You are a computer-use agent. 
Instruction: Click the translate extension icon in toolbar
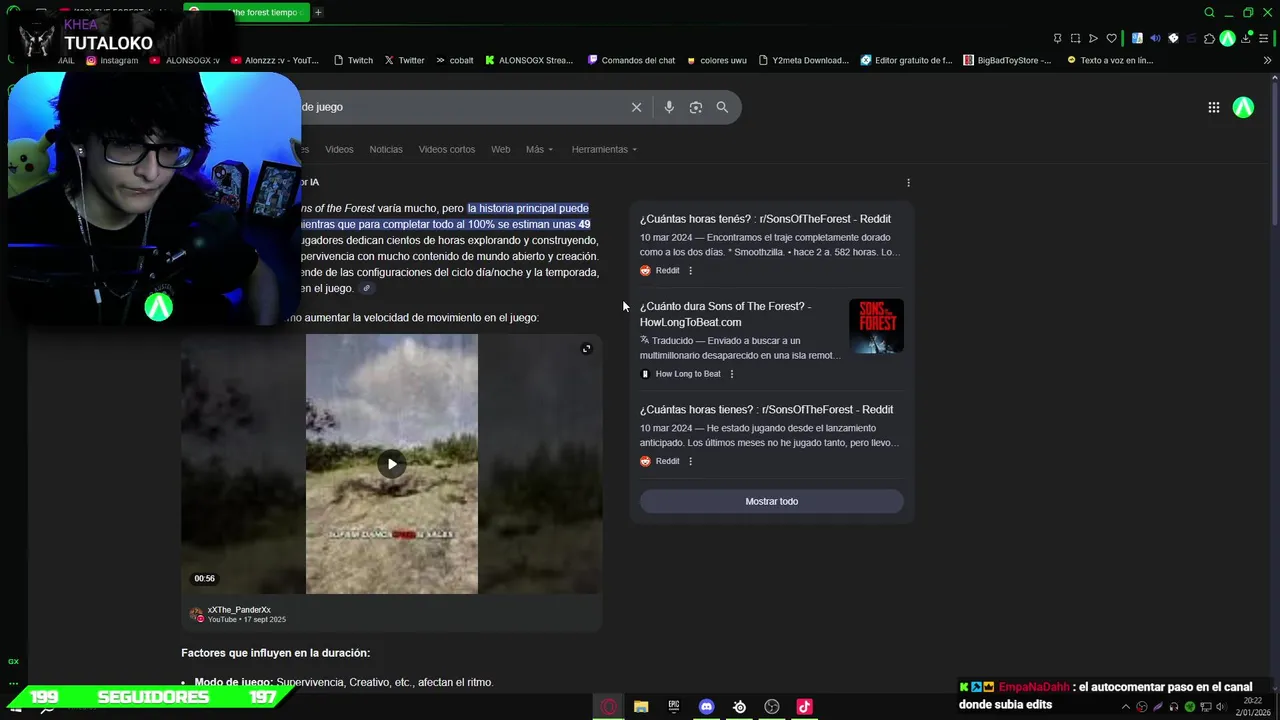click(x=1137, y=38)
